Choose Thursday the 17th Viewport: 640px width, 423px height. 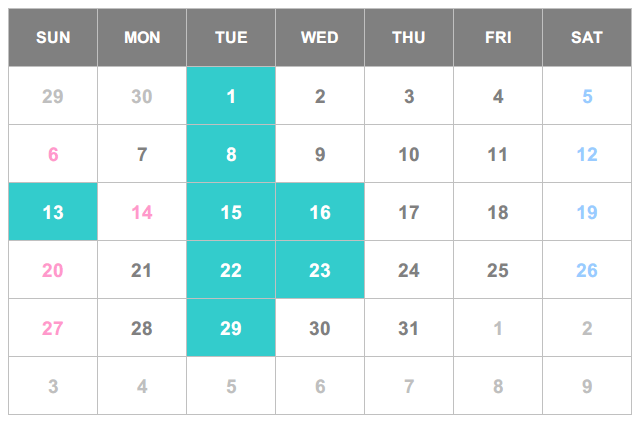[x=409, y=212]
